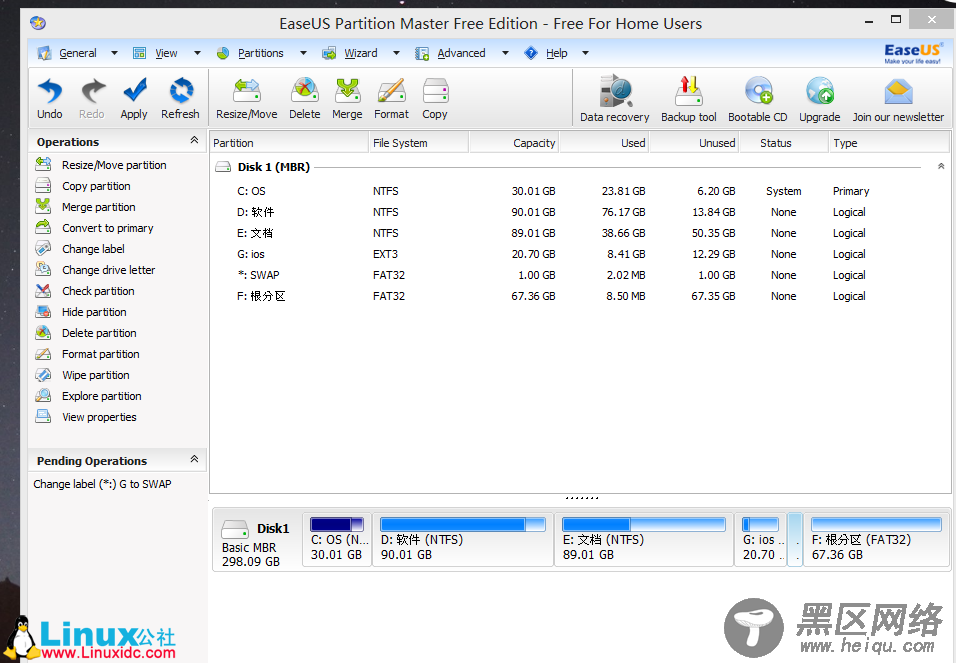Select the G: ios EXT3 partition row
956x663 pixels.
579,254
